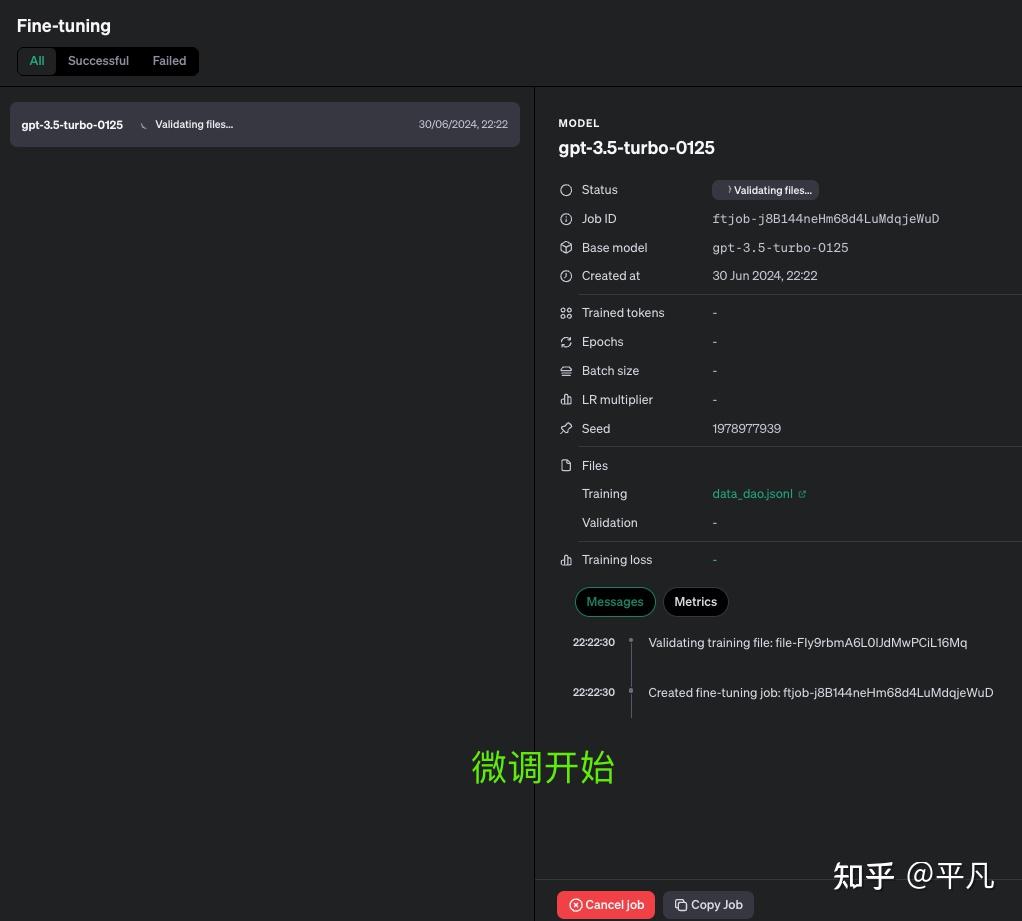
Task: Click the Status circle icon
Action: 566,190
